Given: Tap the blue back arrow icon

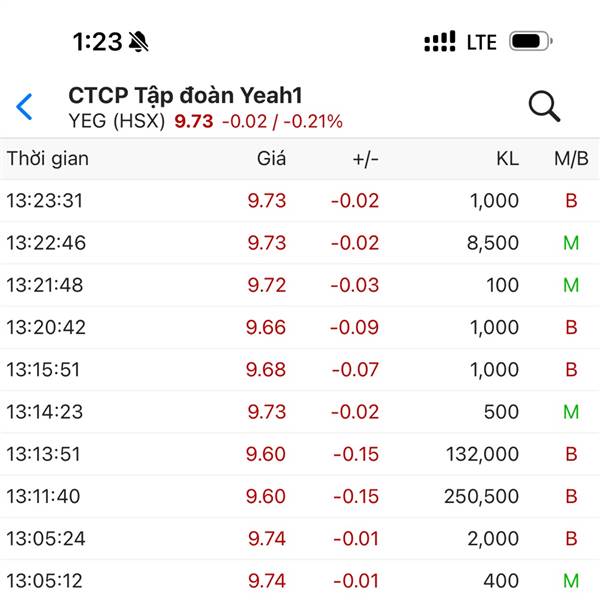Looking at the screenshot, I should 24,107.
